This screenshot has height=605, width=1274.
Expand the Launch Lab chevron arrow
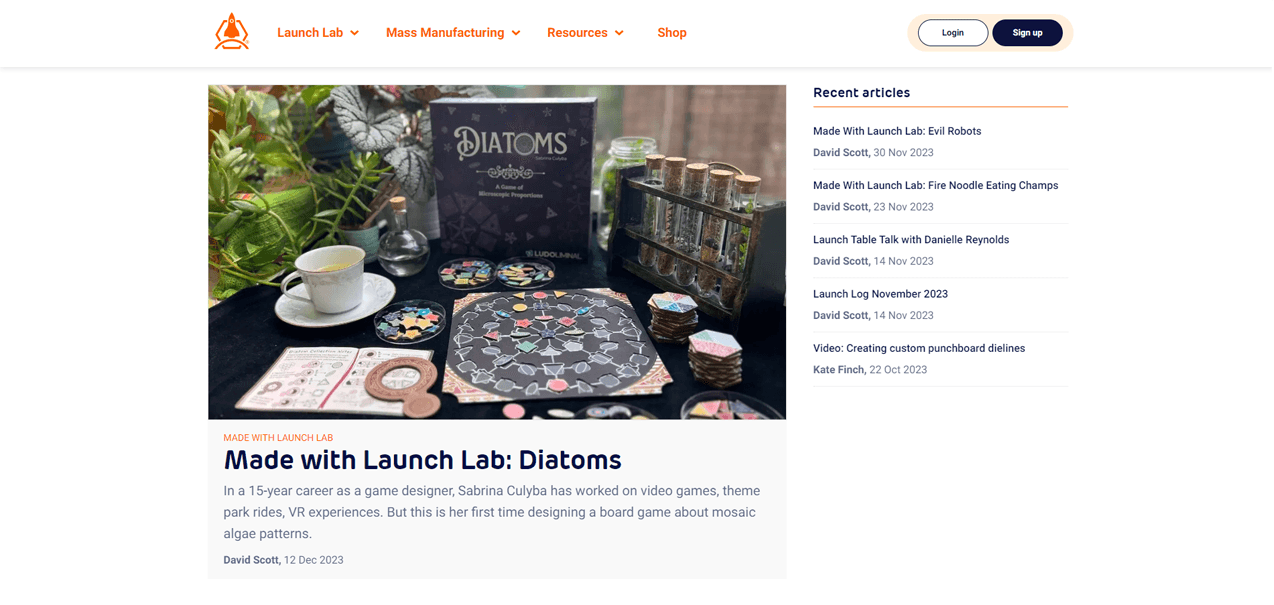[354, 33]
